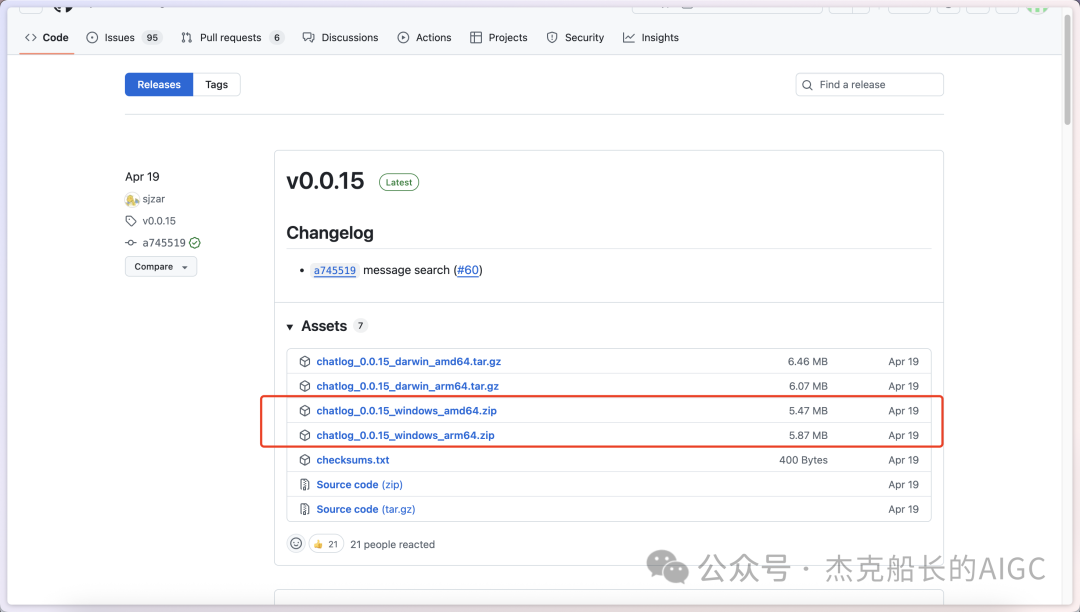Click the zip file icon for Source code (zip)
Screen dimensions: 1080x612
pyautogui.click(x=304, y=485)
